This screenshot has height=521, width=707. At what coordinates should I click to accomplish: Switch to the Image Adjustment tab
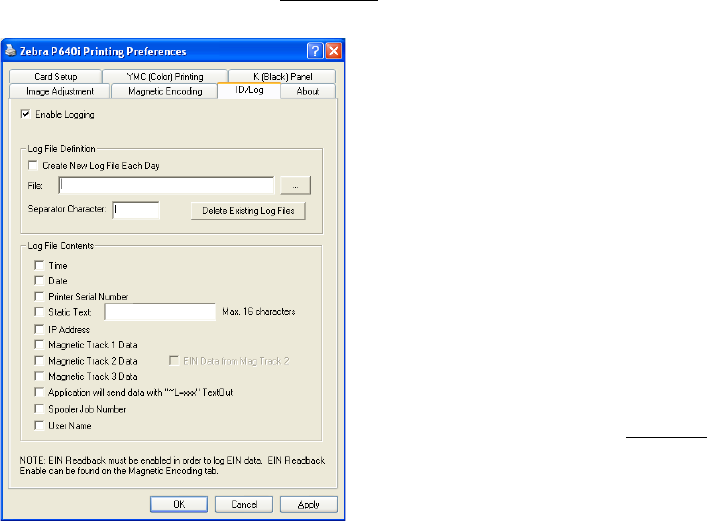click(x=60, y=91)
